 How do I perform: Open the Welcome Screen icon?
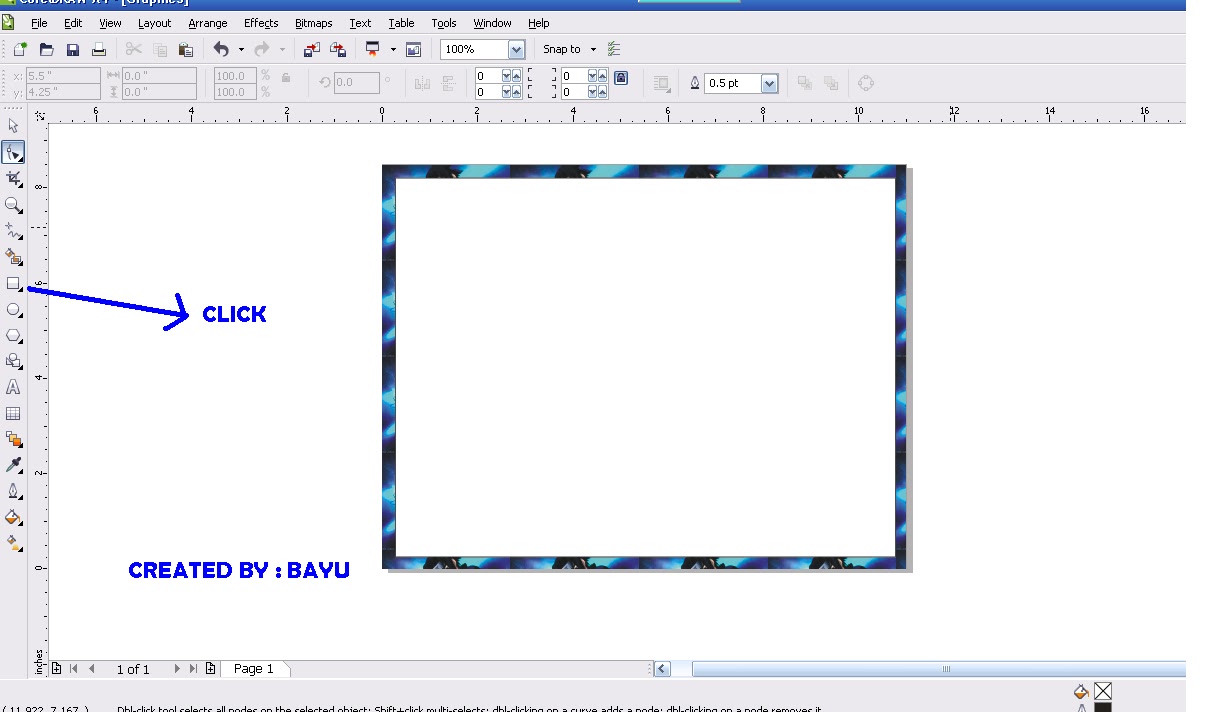click(x=414, y=49)
